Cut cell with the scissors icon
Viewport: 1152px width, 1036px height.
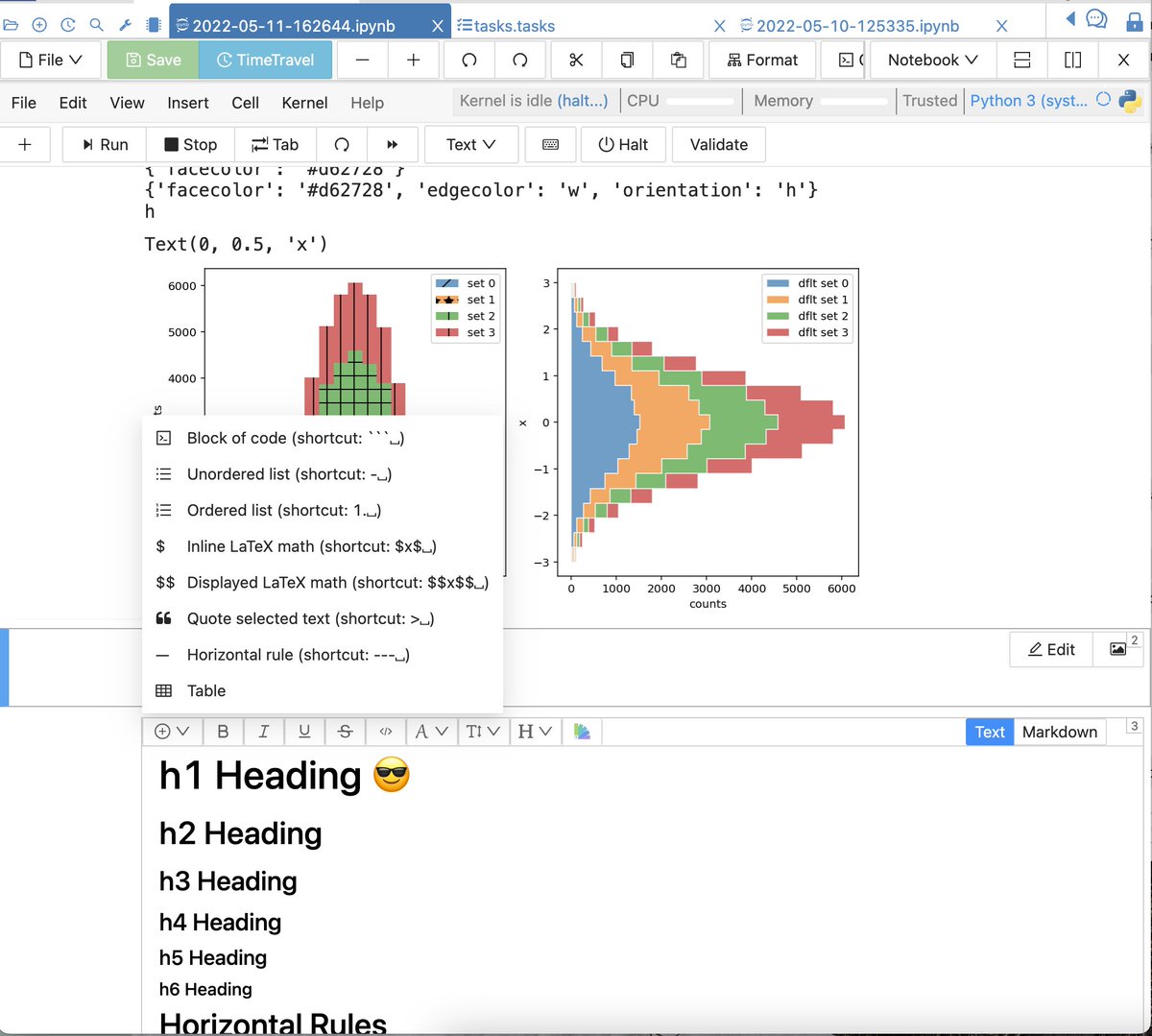576,60
